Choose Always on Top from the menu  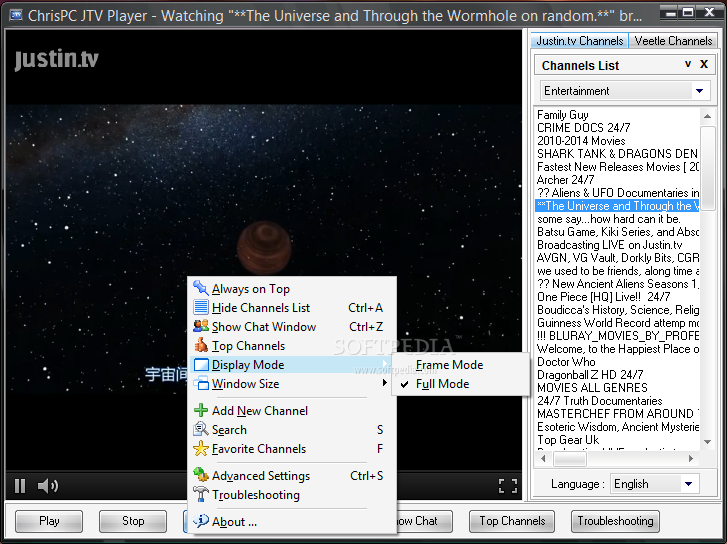click(x=292, y=288)
